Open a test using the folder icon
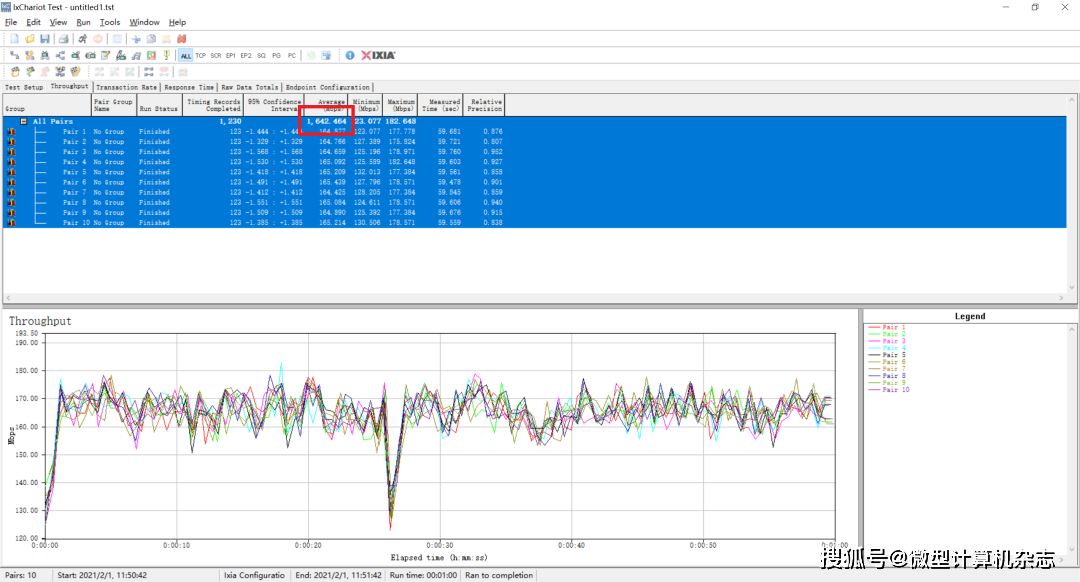This screenshot has width=1080, height=582. pos(30,39)
